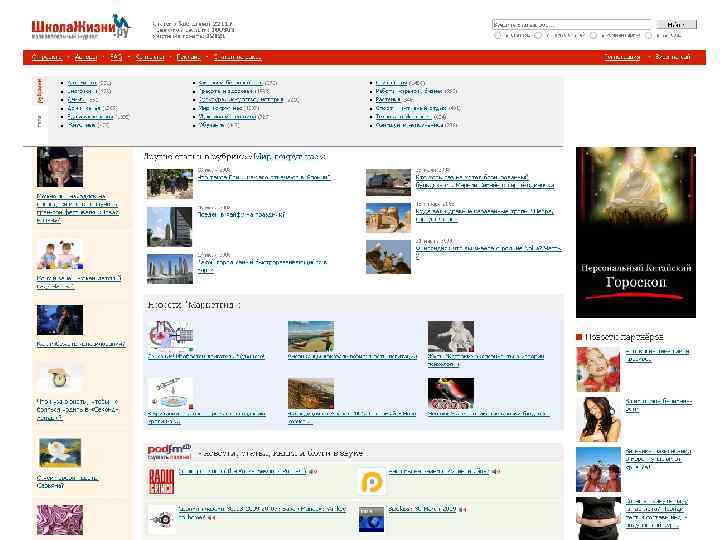Screen dimensions: 720x540
Task: Open the orange P podcast logo
Action: tap(371, 482)
